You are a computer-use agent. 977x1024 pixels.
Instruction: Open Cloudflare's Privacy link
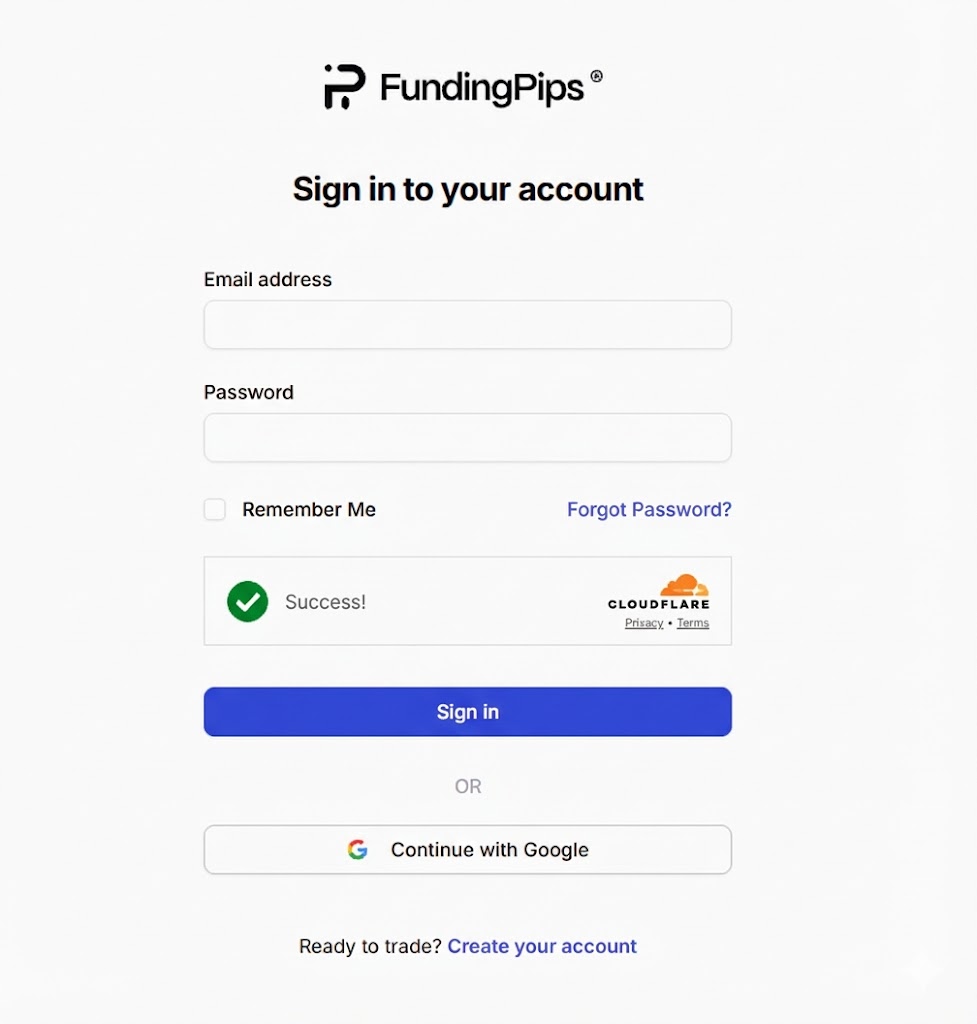click(642, 622)
